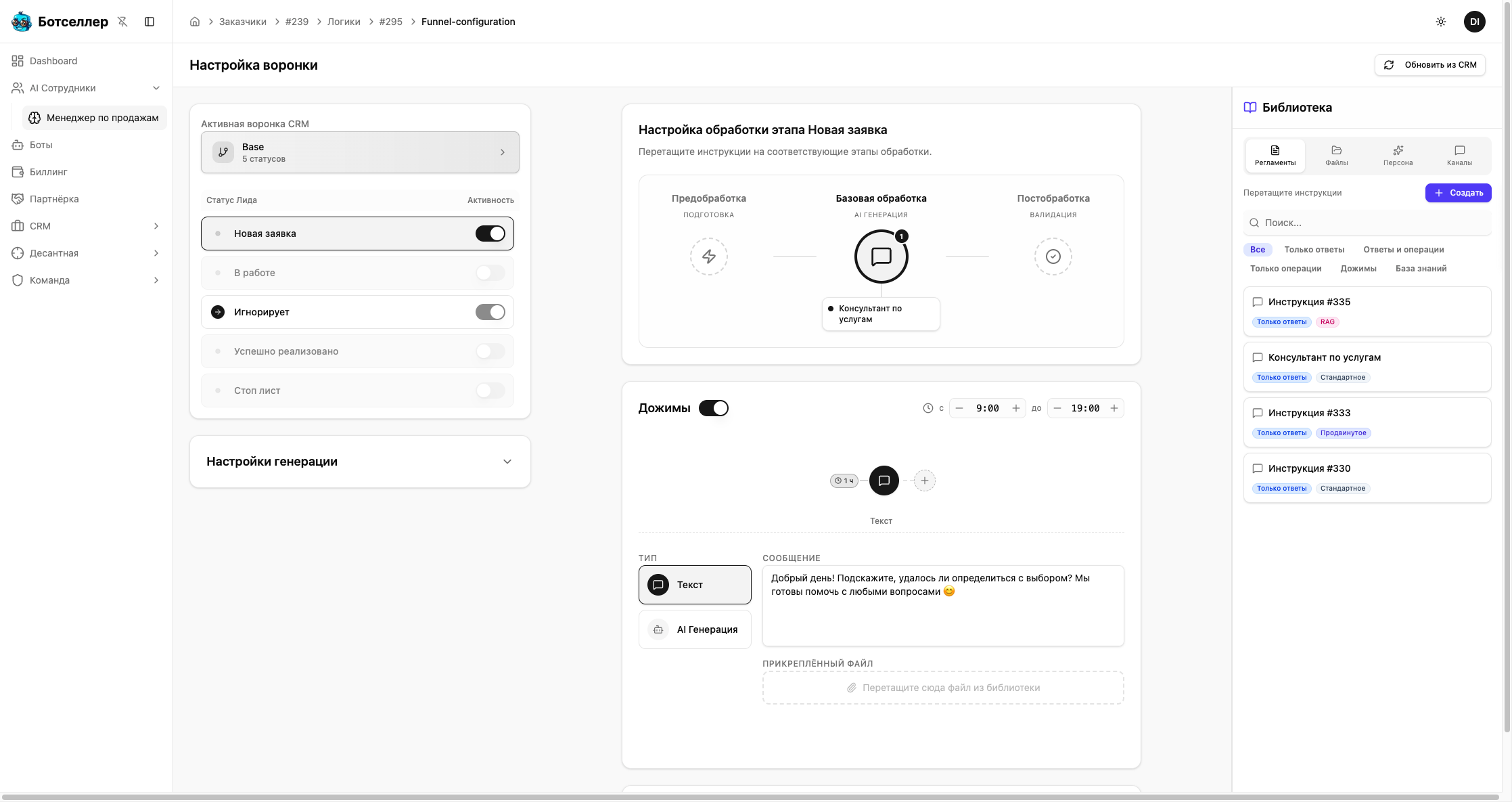
Task: Turn off the Дожимы toggle
Action: (713, 408)
